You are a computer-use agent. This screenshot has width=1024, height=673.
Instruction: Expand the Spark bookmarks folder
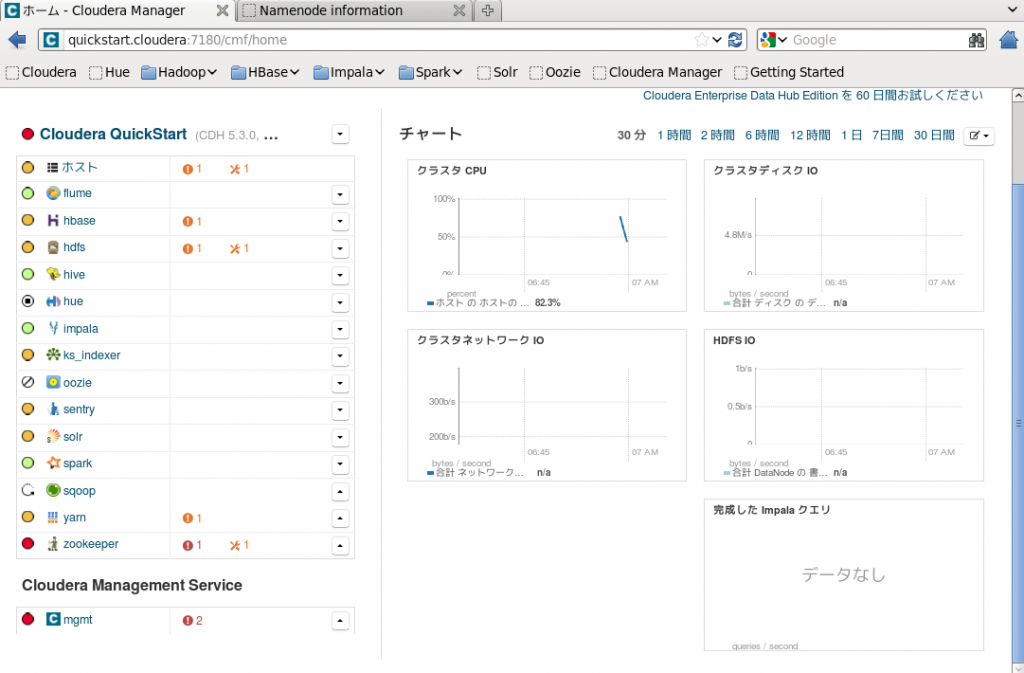tap(430, 72)
